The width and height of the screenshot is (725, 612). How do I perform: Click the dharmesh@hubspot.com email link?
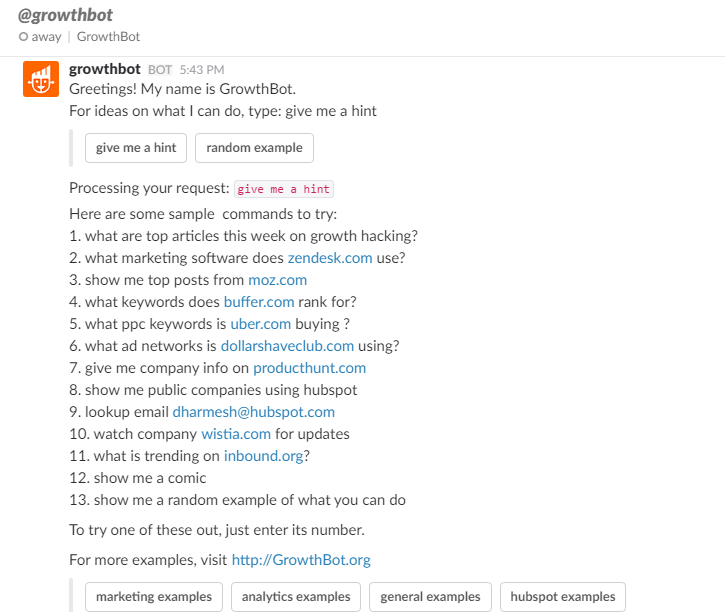point(253,412)
